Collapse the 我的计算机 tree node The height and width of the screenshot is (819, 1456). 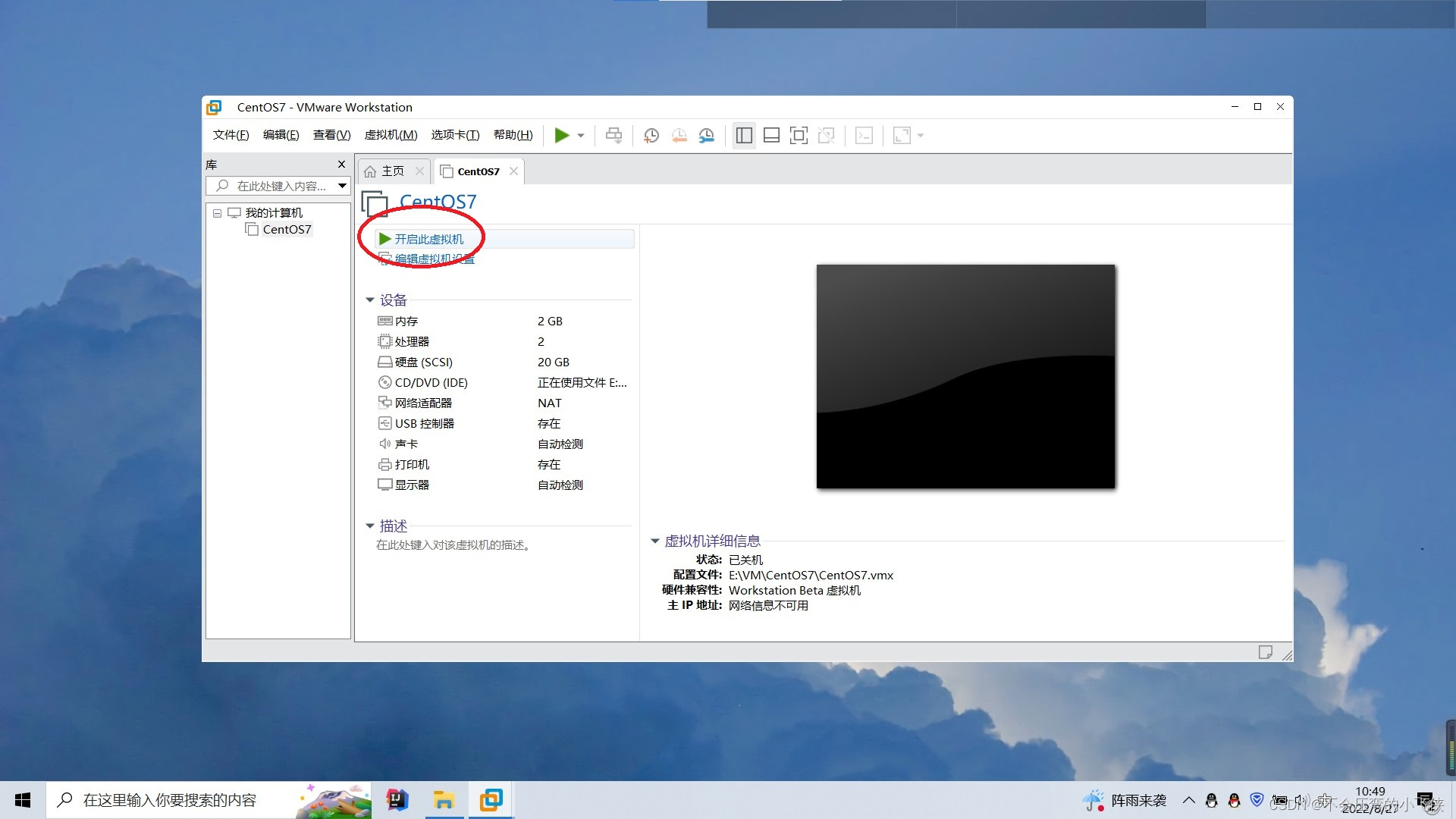coord(217,213)
